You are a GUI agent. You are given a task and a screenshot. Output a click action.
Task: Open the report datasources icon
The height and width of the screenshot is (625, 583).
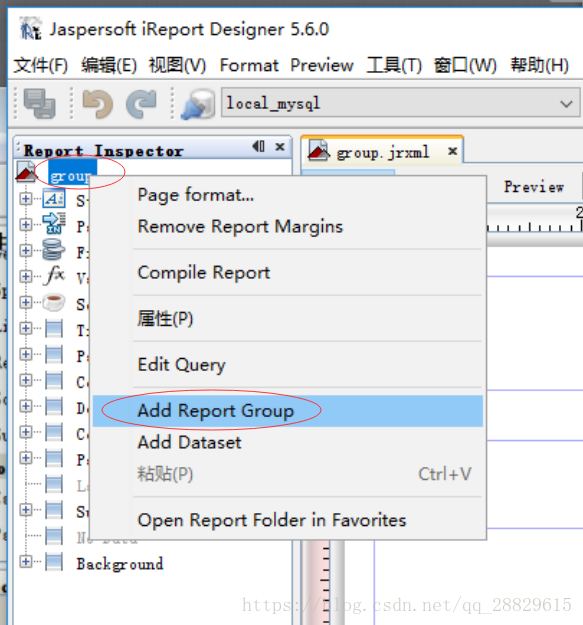click(x=198, y=104)
